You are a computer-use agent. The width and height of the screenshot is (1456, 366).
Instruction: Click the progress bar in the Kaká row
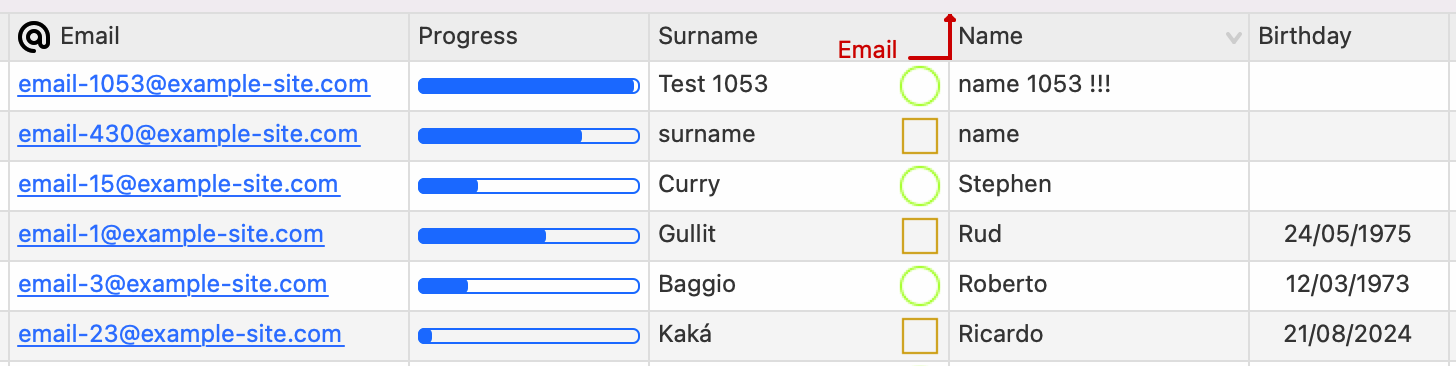pyautogui.click(x=529, y=336)
